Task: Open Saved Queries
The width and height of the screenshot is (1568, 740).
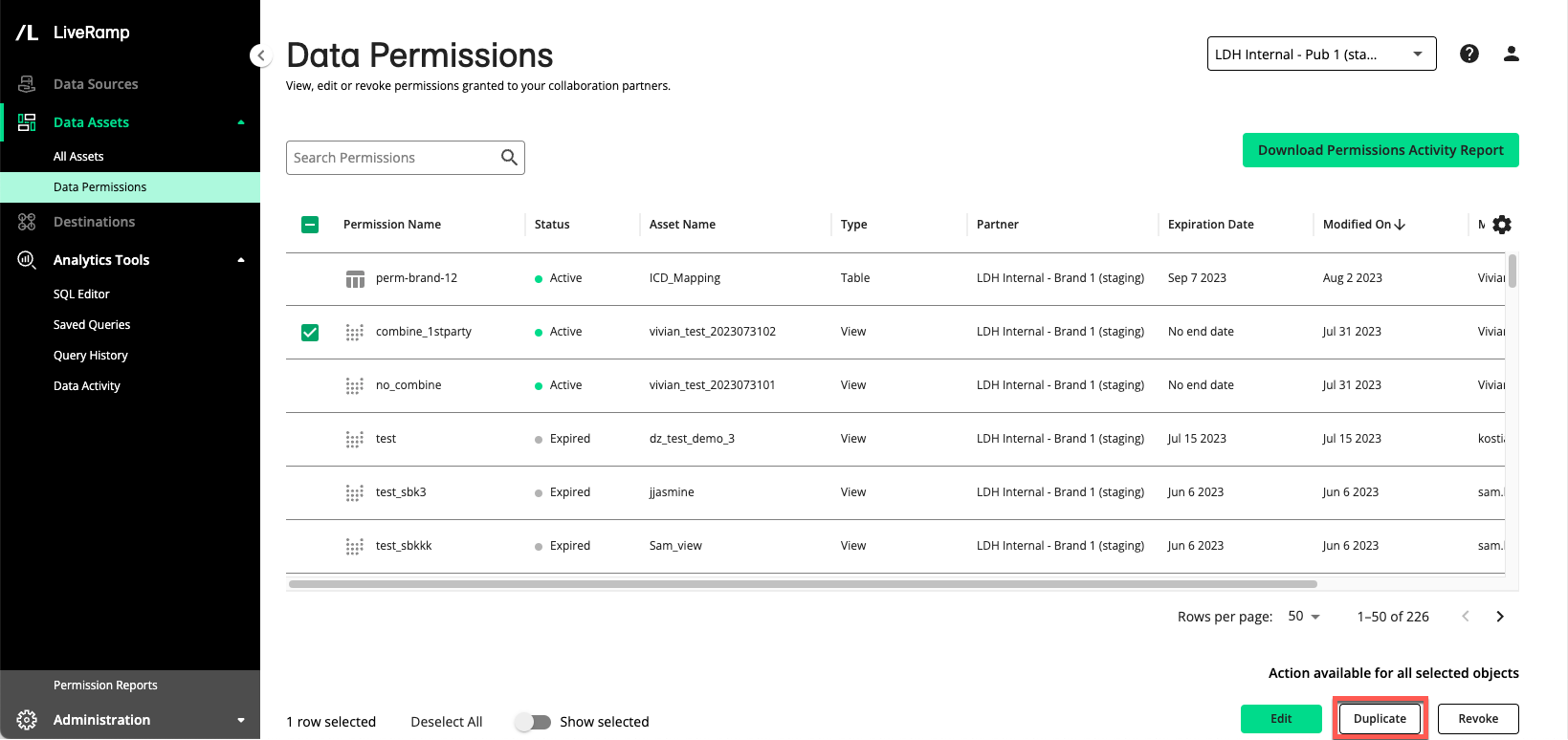Action: coord(92,325)
